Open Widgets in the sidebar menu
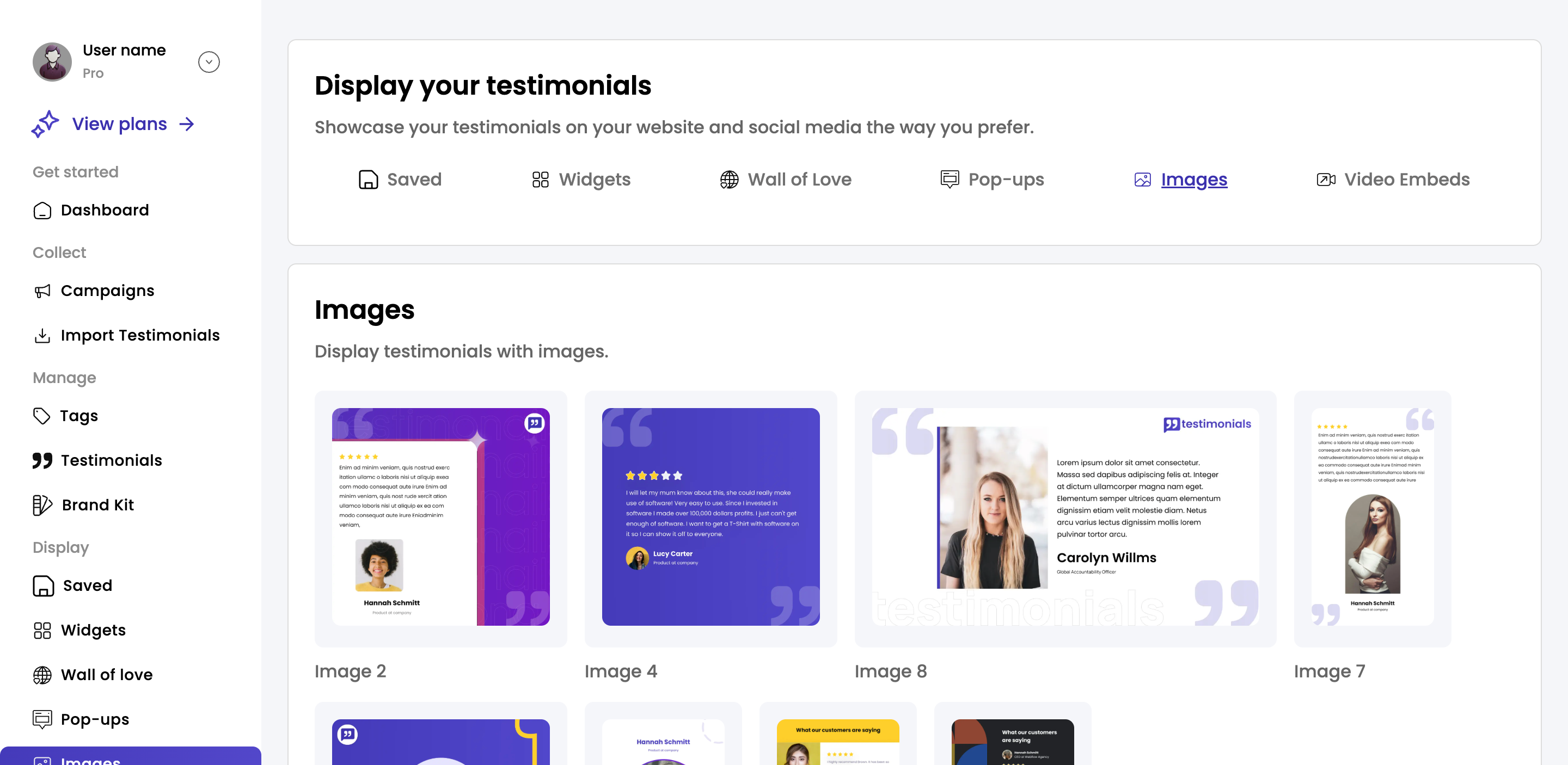 [93, 631]
